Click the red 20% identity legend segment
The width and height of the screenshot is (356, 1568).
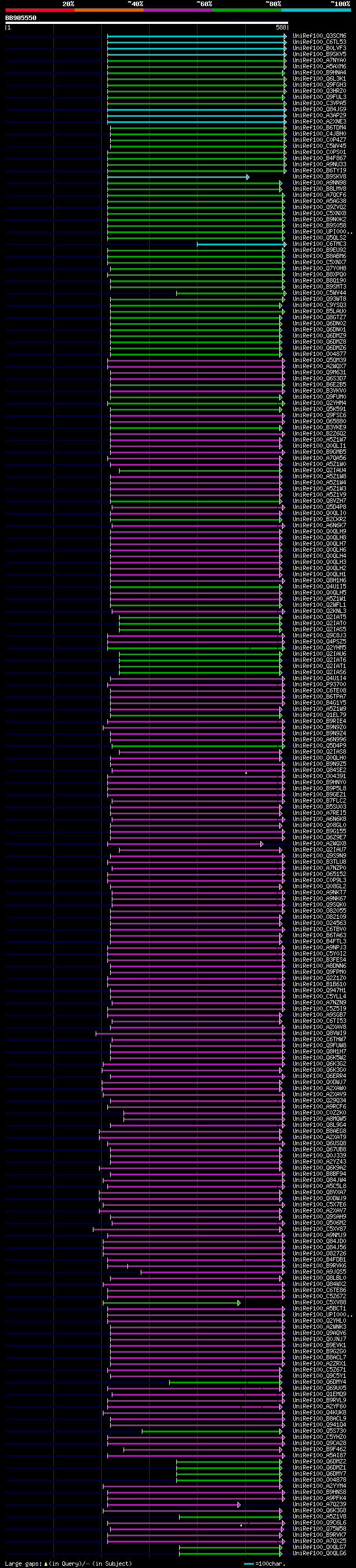click(x=39, y=10)
